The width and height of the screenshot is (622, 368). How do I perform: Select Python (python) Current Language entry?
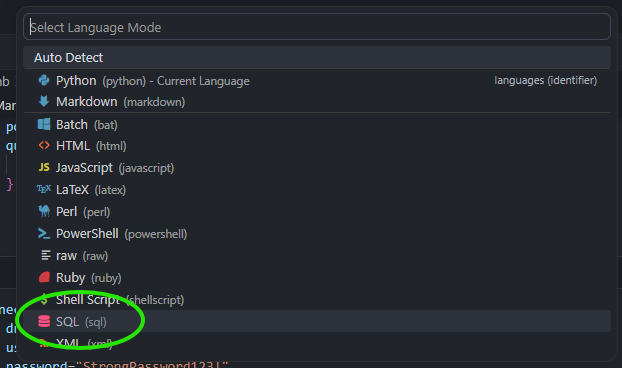coord(317,81)
